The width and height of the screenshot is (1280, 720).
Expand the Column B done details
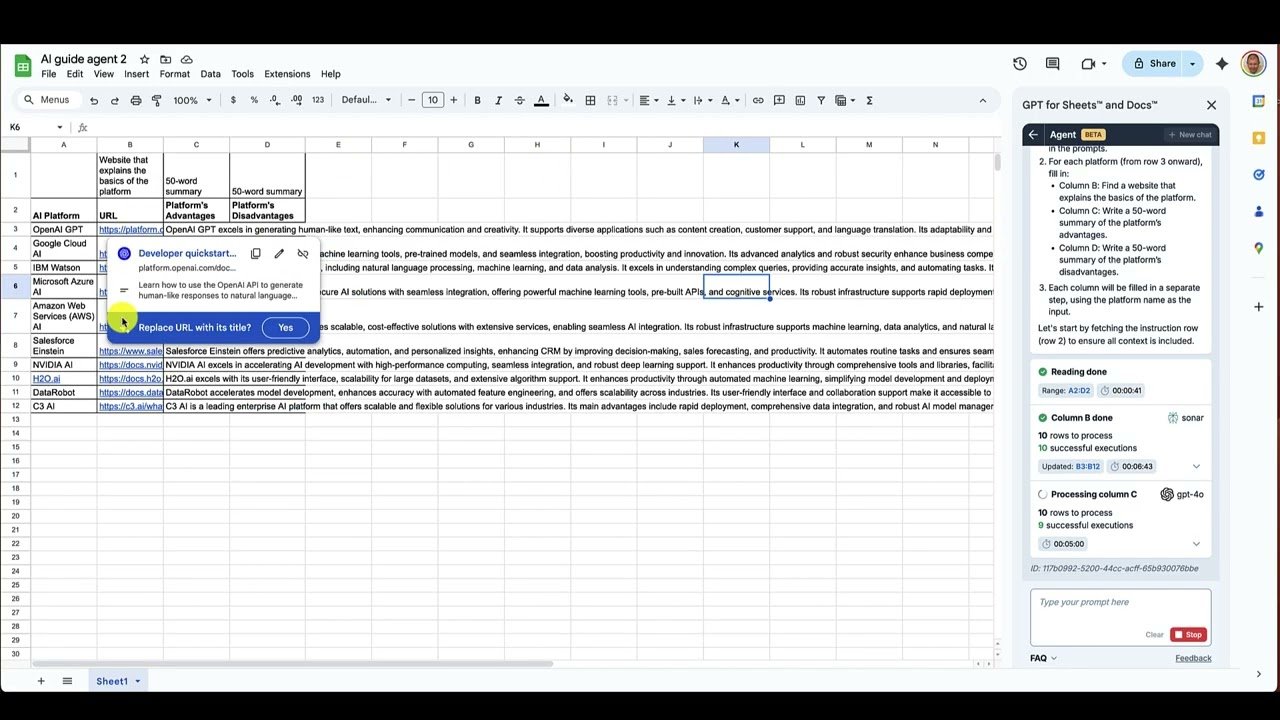1196,467
